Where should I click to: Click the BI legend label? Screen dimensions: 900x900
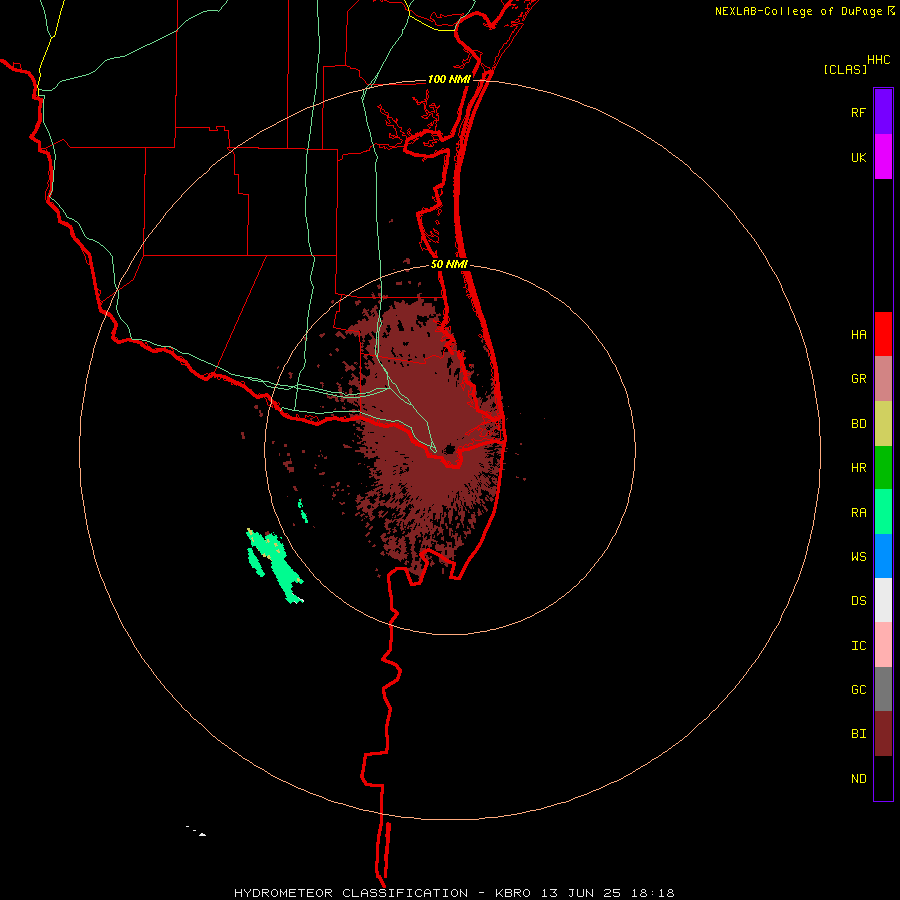(x=858, y=734)
